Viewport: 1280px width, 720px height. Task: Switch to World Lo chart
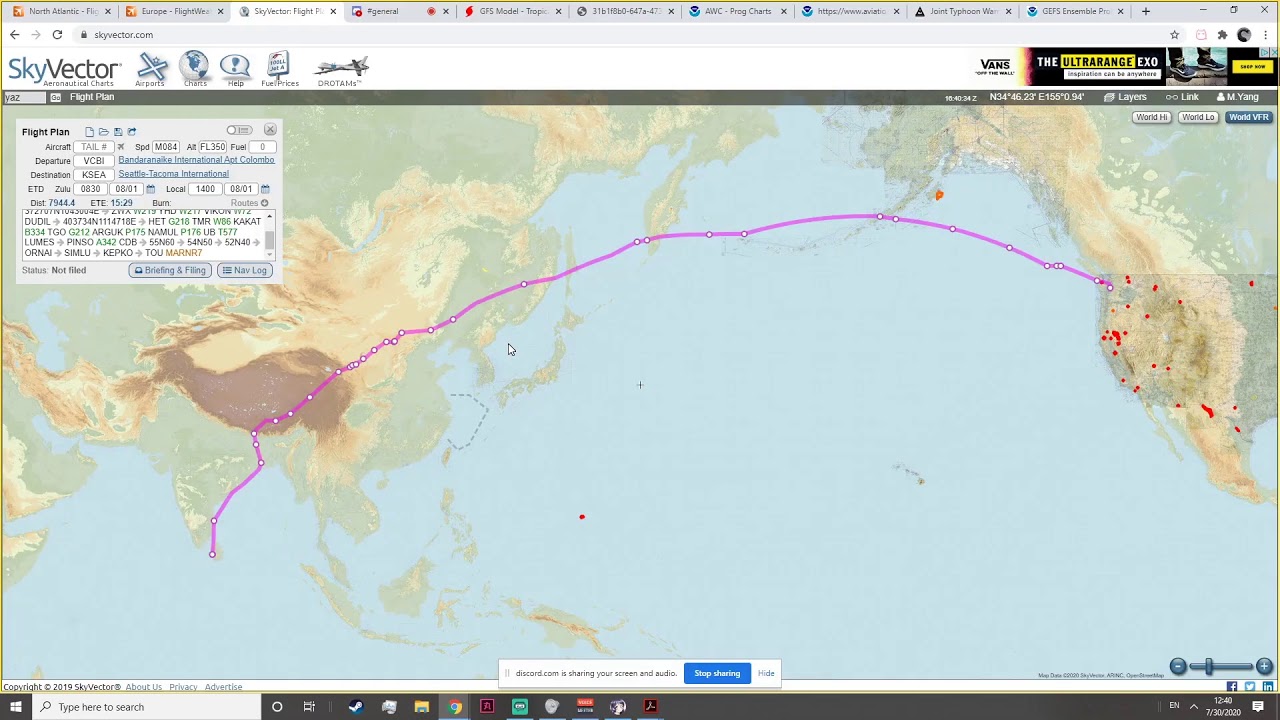coord(1198,117)
